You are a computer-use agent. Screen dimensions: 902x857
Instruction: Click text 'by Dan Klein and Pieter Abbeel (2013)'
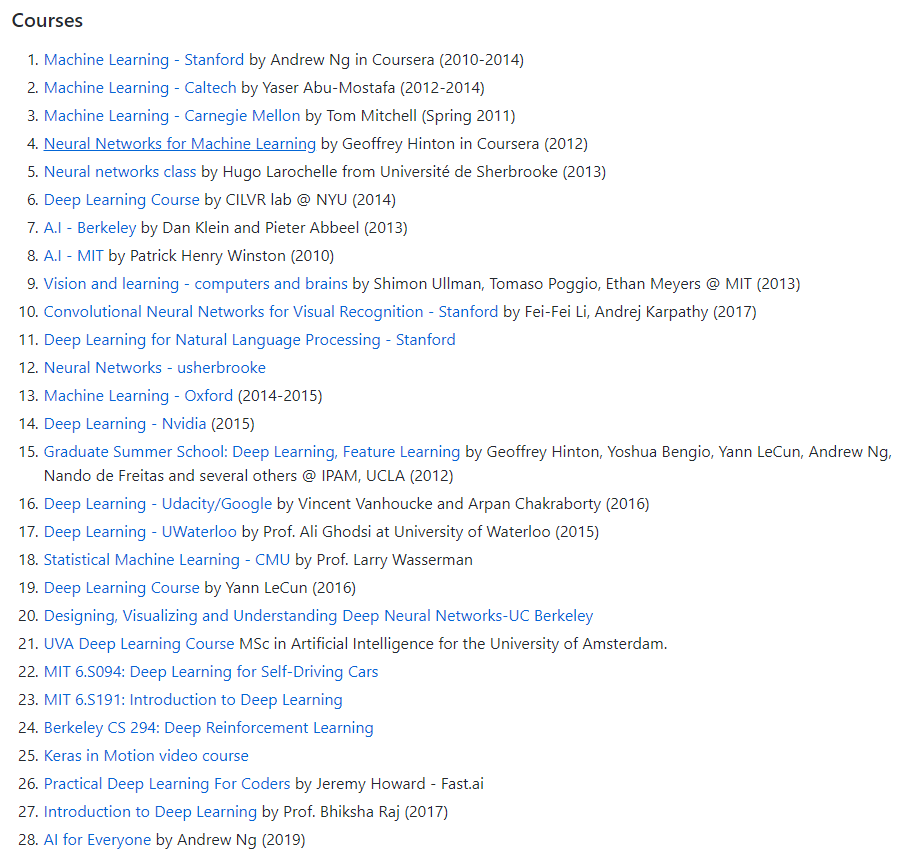274,228
